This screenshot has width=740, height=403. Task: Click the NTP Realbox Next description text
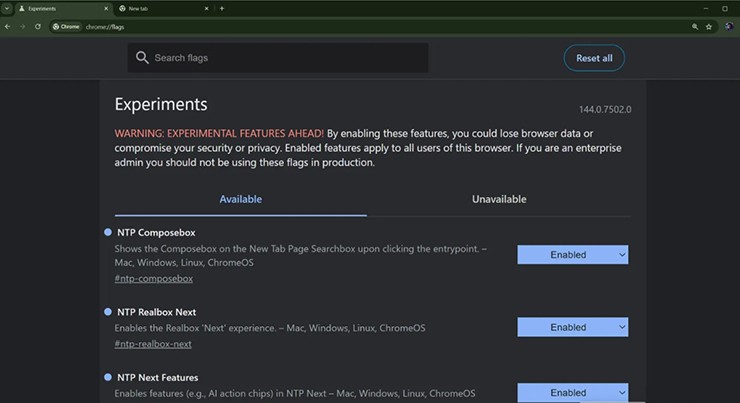[270, 328]
